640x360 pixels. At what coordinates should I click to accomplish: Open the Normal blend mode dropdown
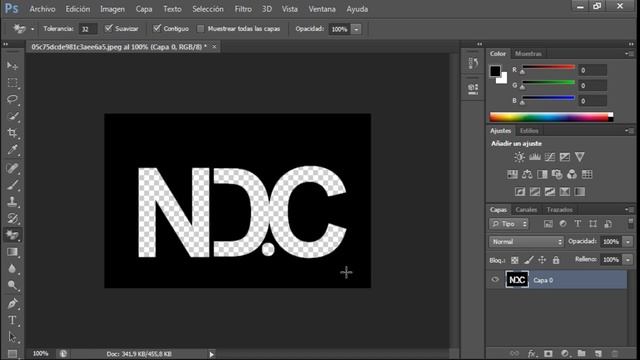[x=526, y=242]
